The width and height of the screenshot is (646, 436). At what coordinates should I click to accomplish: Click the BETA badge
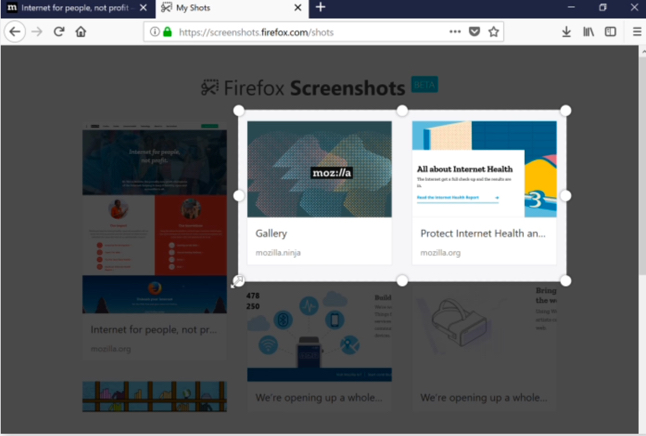click(x=424, y=85)
